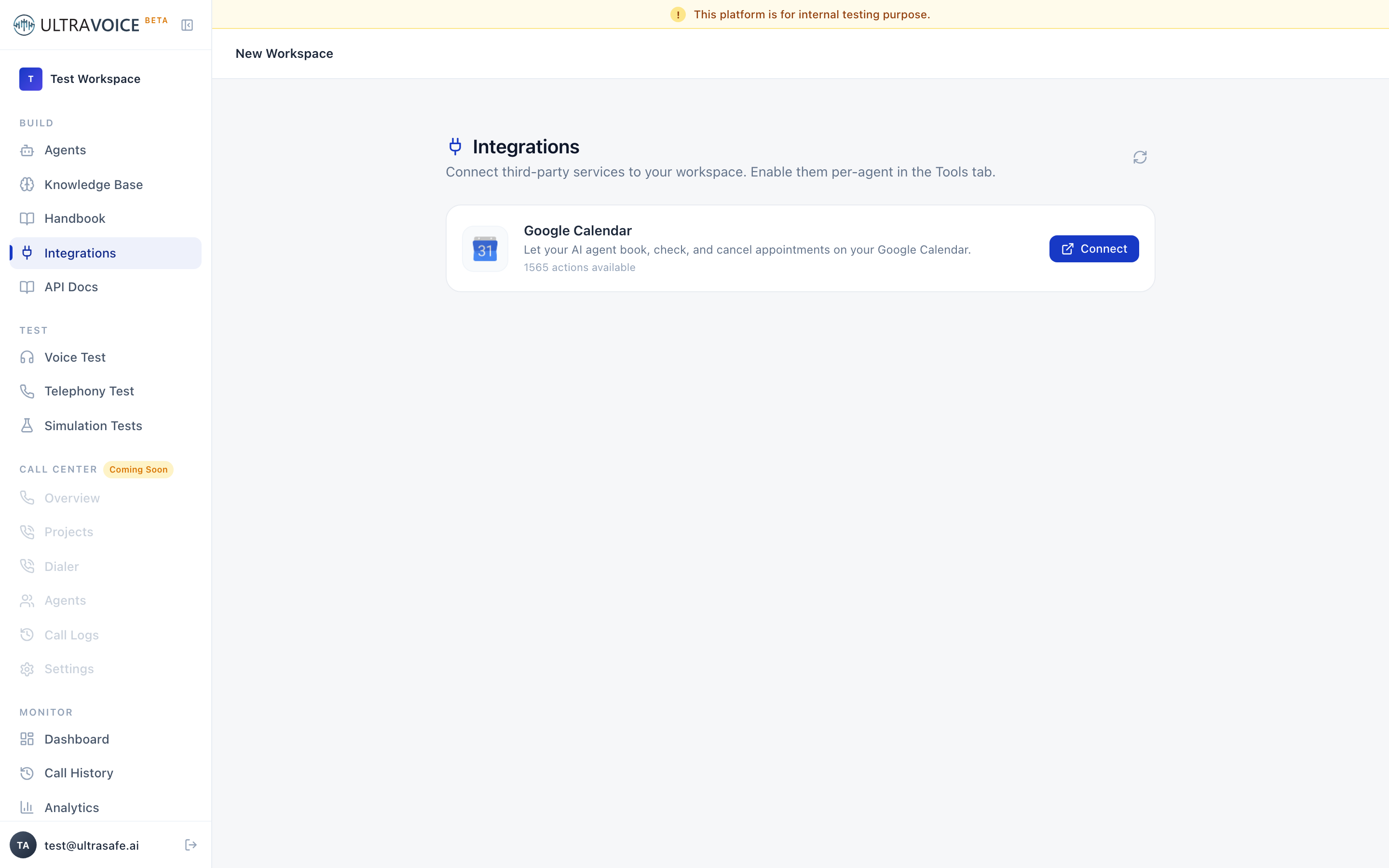The width and height of the screenshot is (1389, 868).
Task: Click the Telephony Test phone icon
Action: point(27,391)
